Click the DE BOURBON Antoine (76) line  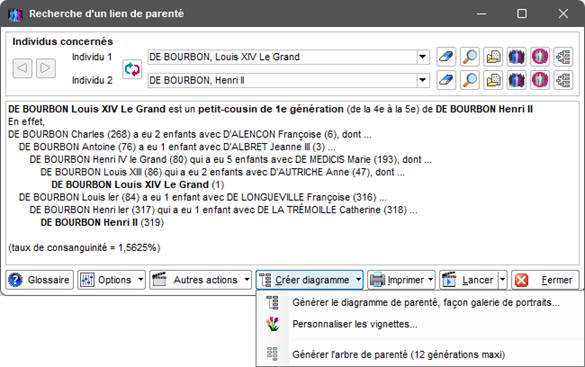pyautogui.click(x=177, y=147)
